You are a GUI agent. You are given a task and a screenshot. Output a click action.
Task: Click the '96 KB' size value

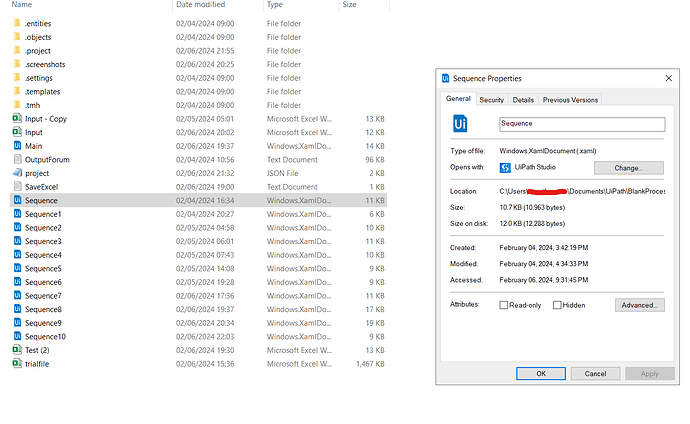pos(375,159)
